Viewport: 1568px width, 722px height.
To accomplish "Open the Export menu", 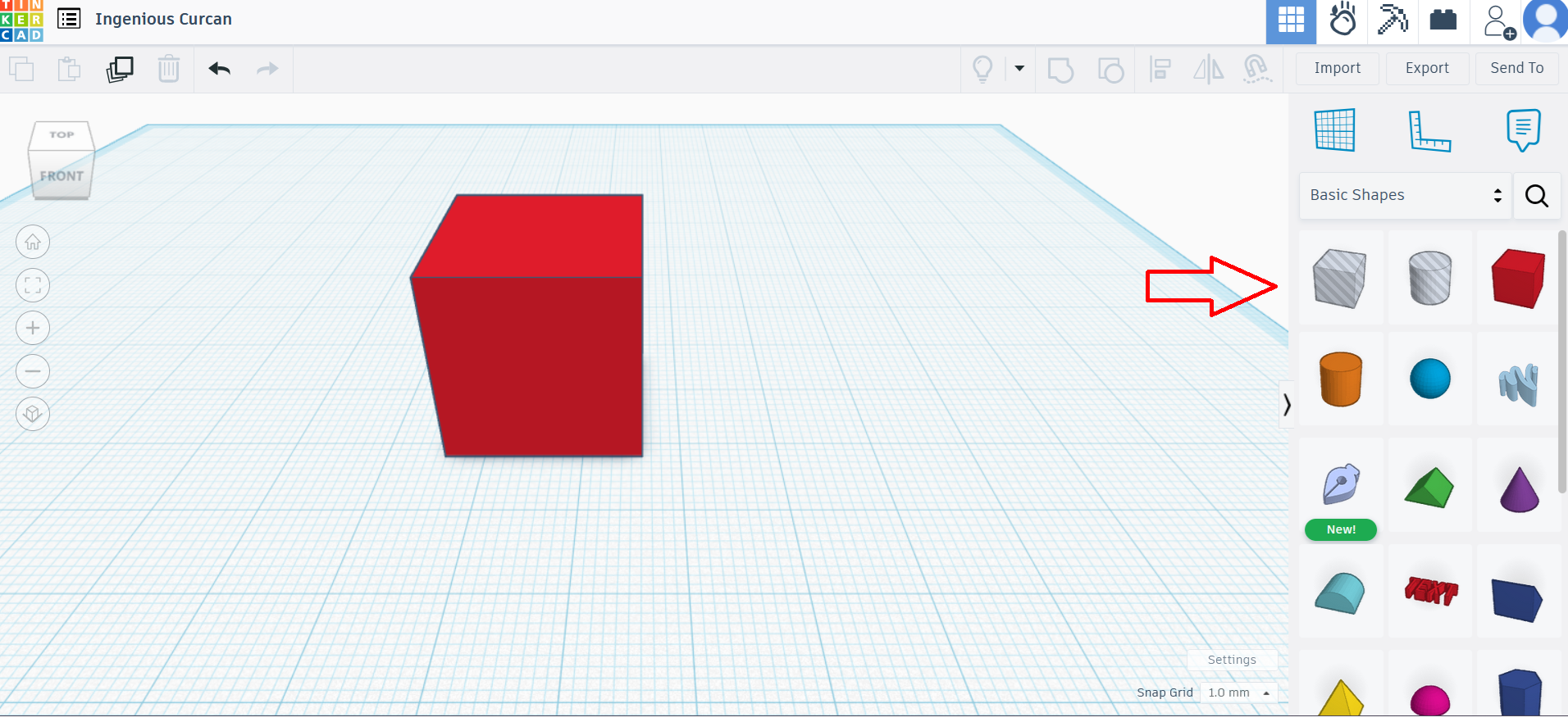I will 1427,69.
